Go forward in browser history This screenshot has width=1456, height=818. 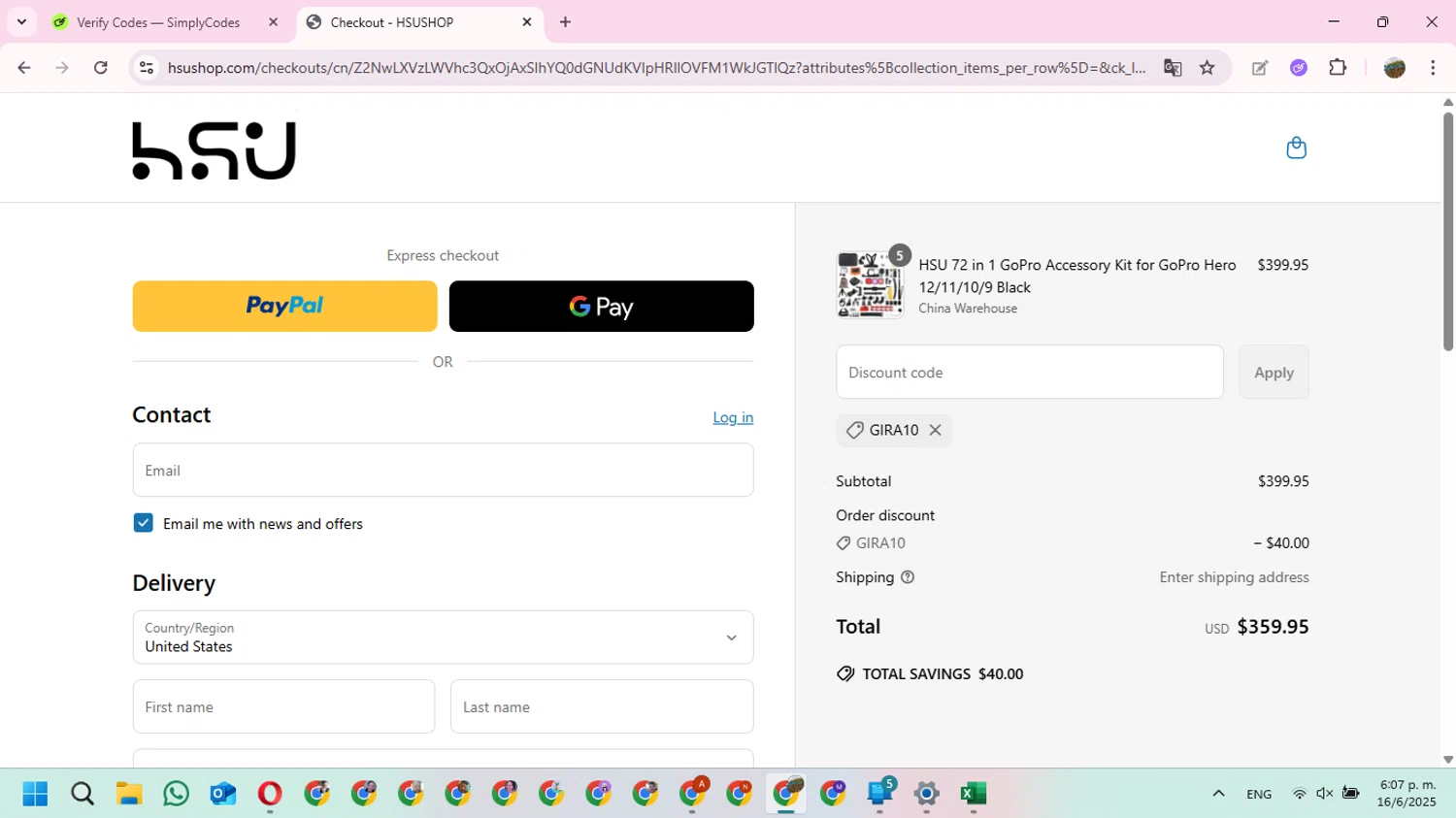coord(62,68)
